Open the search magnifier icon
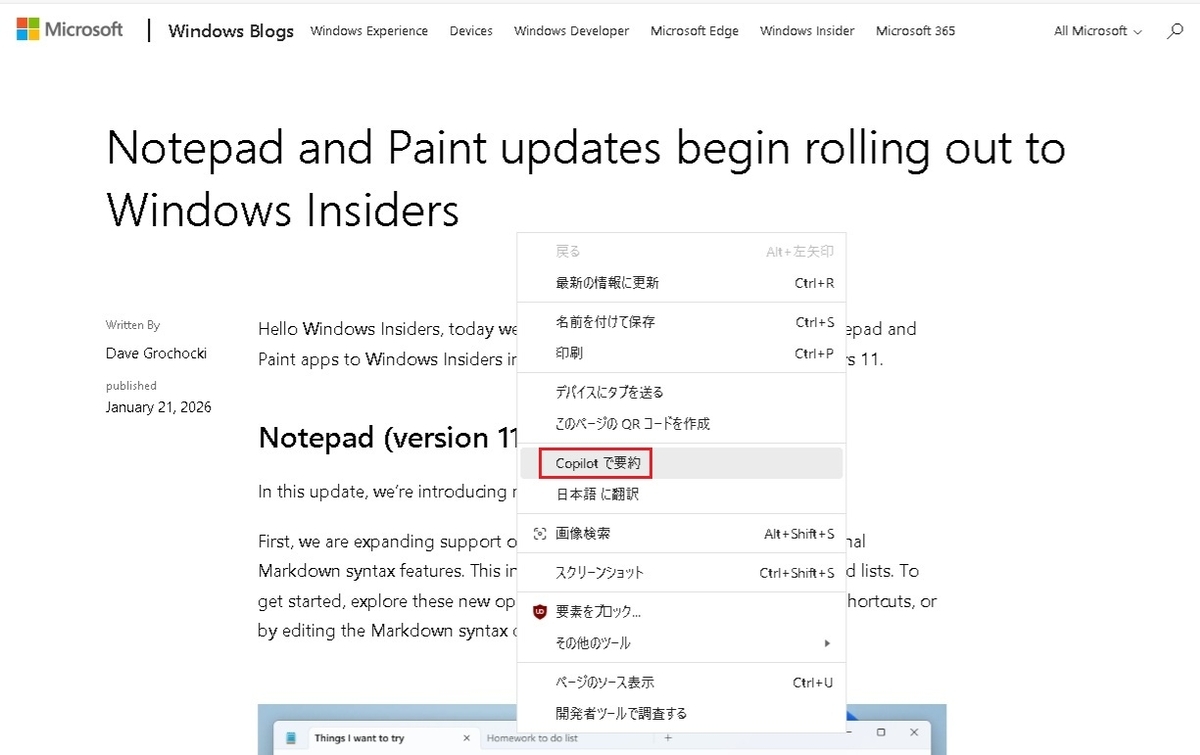 [1175, 31]
